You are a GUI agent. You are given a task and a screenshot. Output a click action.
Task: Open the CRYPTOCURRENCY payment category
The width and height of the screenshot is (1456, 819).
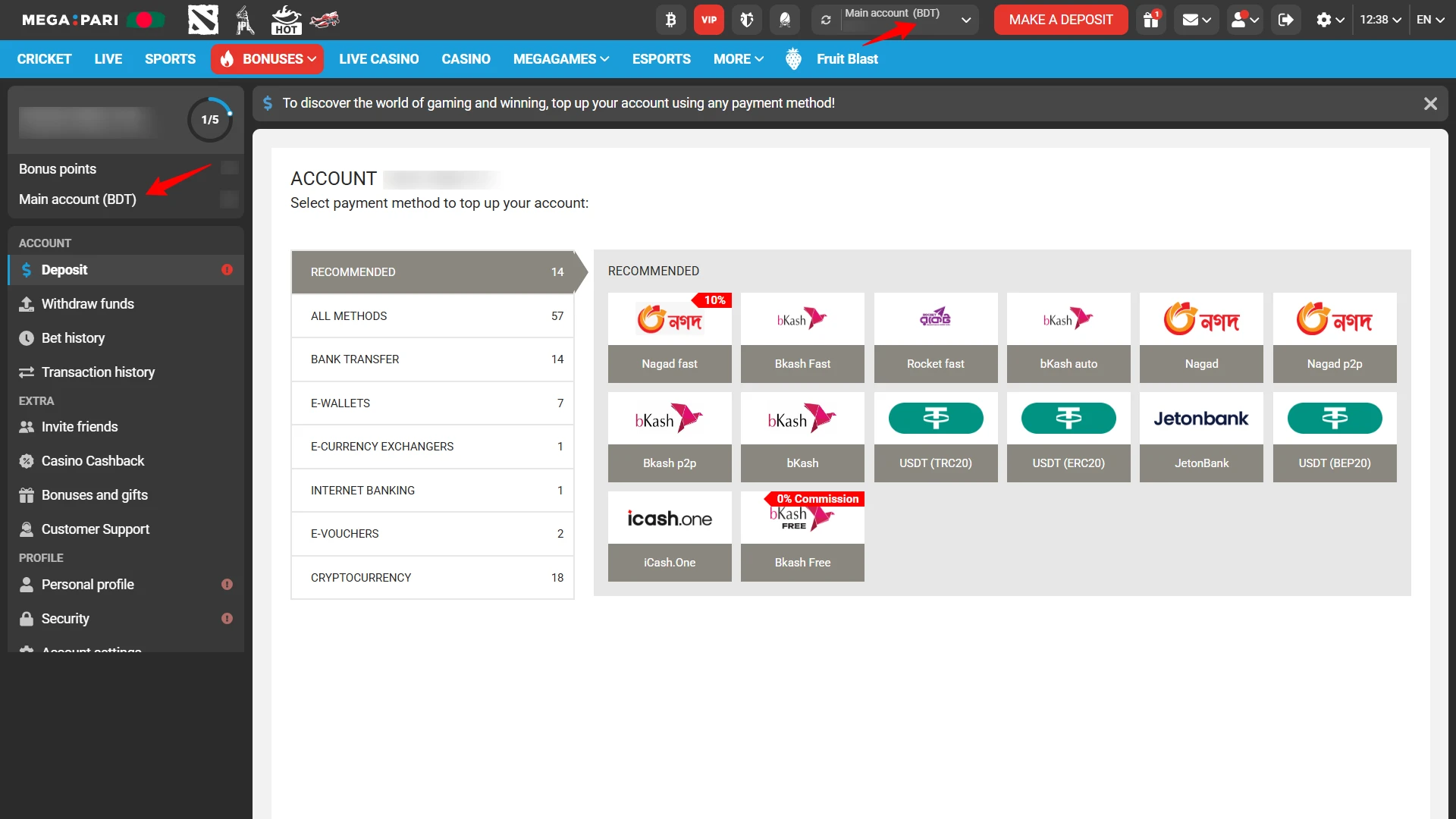[432, 577]
